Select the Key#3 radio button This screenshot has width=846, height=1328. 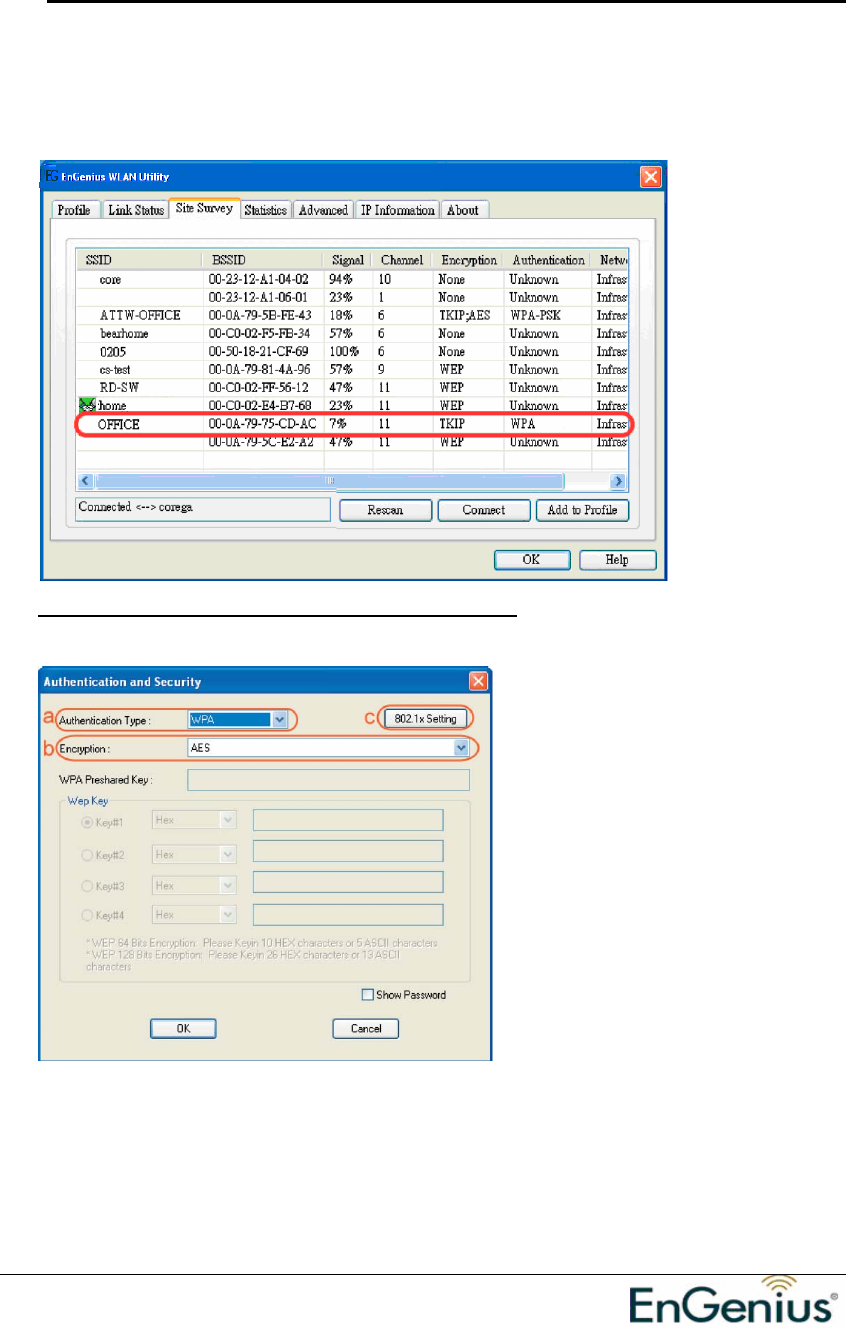click(89, 885)
